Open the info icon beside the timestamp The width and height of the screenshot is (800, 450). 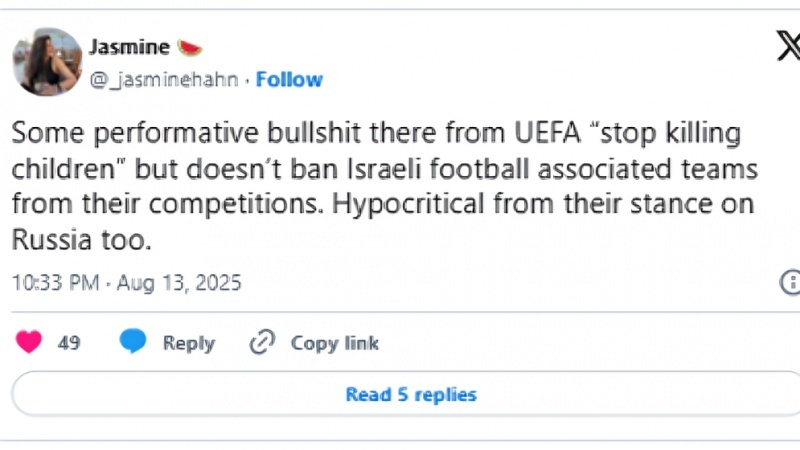tap(790, 282)
